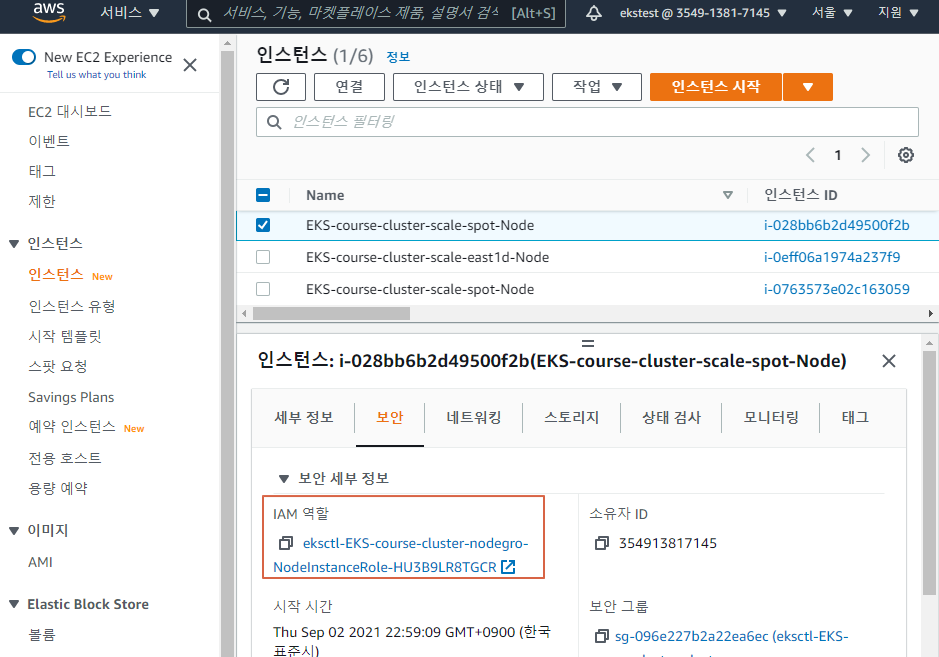The image size is (939, 657).
Task: Click the 인스턴스 시작 launch button
Action: click(716, 87)
